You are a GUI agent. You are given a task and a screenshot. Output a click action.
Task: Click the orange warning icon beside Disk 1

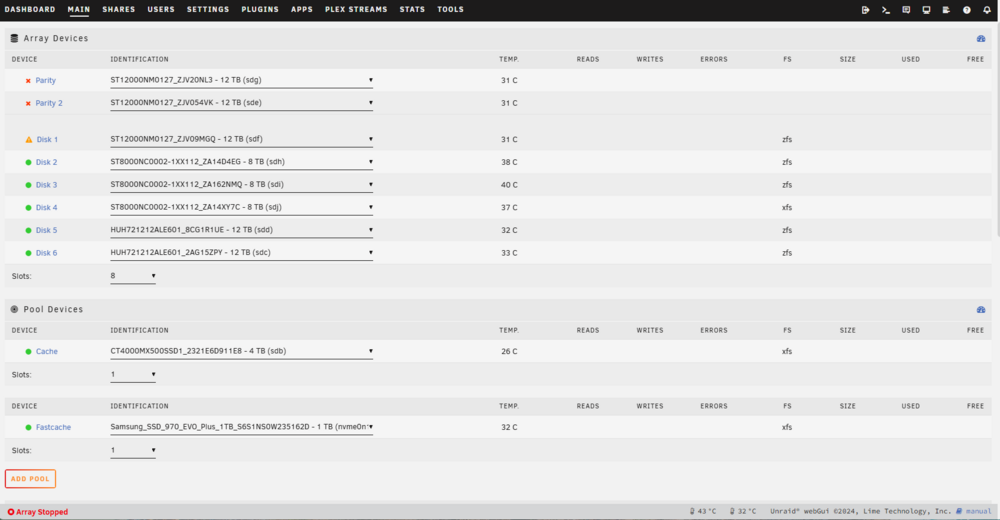click(29, 139)
